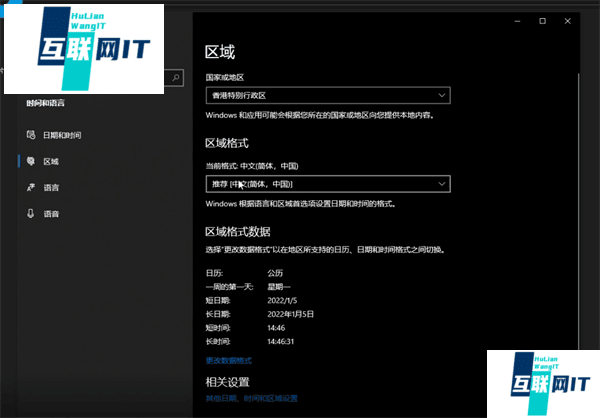Viewport: 600px width, 418px height.
Task: Select the 区域 sidebar entry
Action: click(x=51, y=161)
